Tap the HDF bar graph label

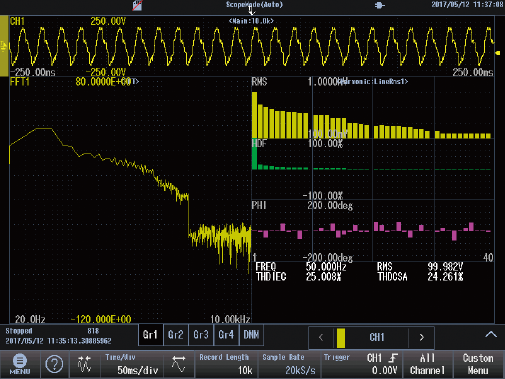(259, 143)
